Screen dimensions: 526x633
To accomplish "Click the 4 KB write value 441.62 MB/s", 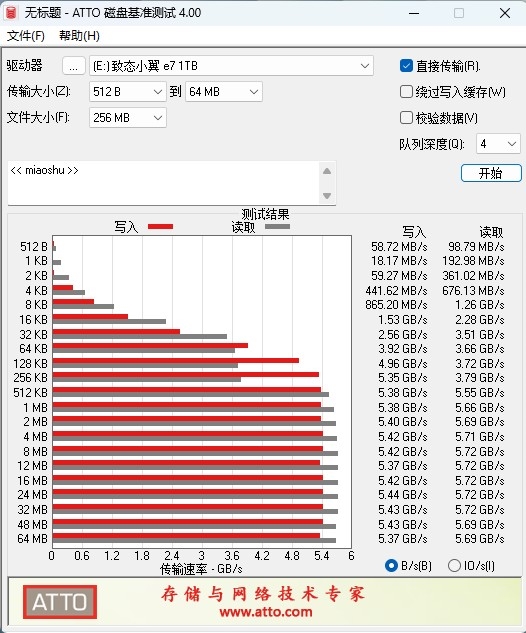I will click(396, 291).
